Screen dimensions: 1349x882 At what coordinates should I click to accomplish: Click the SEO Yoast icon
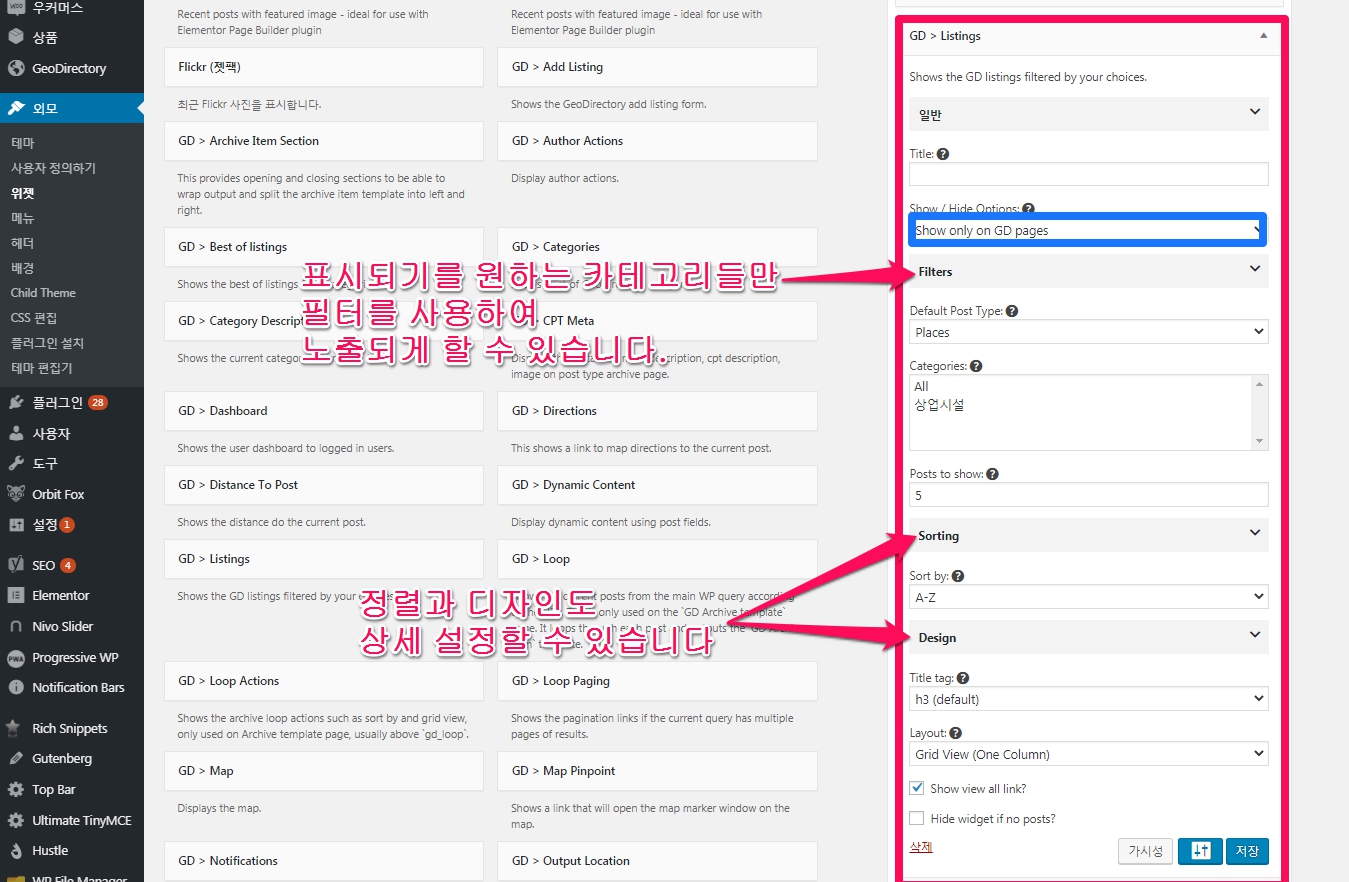click(x=15, y=565)
